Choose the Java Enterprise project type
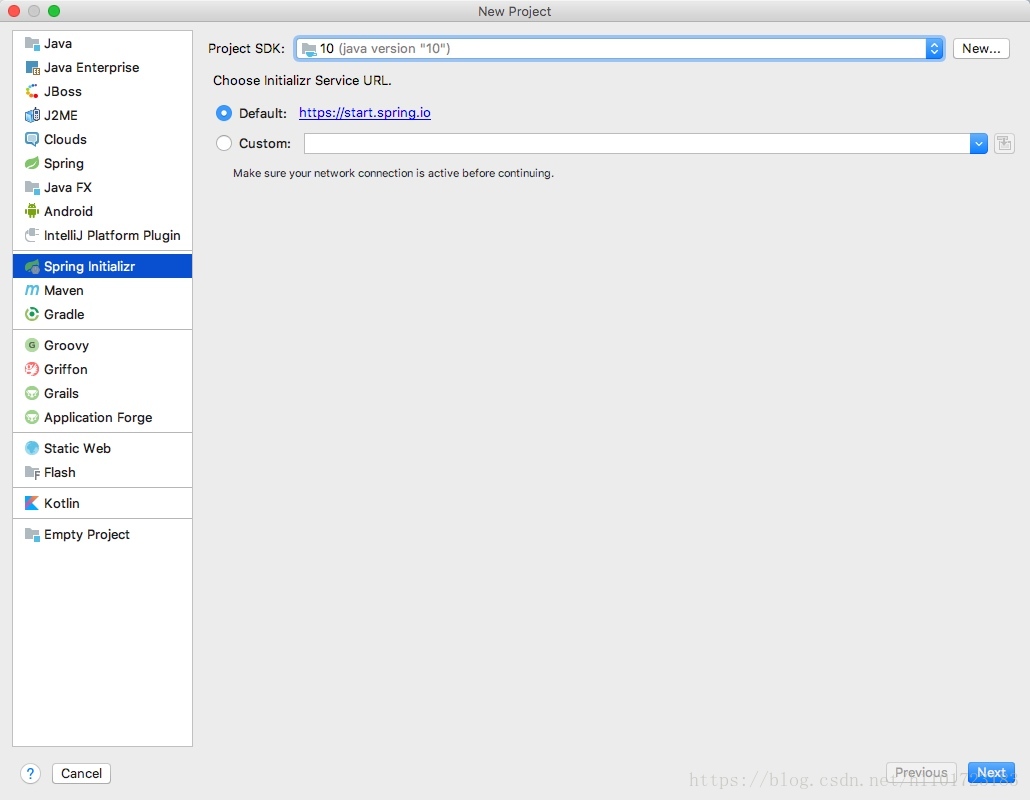 pos(102,68)
